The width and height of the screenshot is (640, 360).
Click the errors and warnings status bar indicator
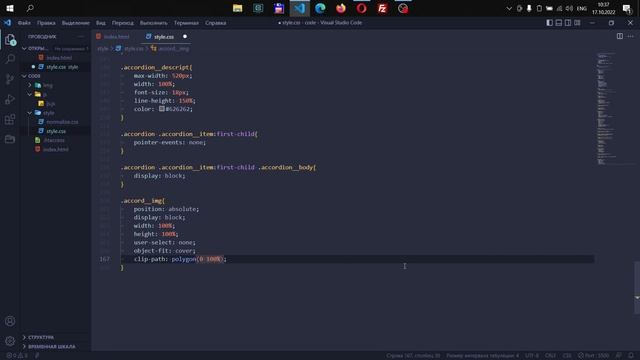17,356
